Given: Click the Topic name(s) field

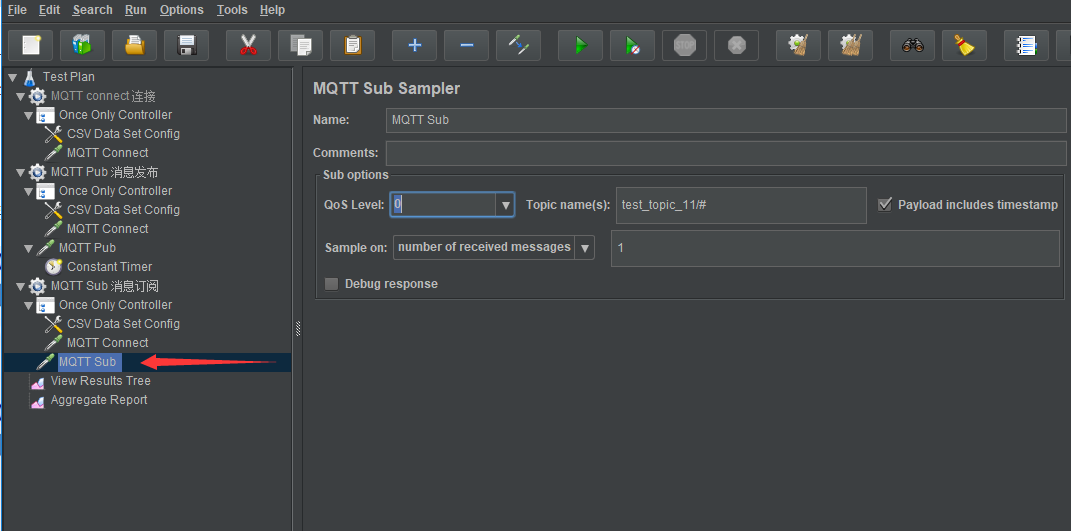Looking at the screenshot, I should [741, 205].
